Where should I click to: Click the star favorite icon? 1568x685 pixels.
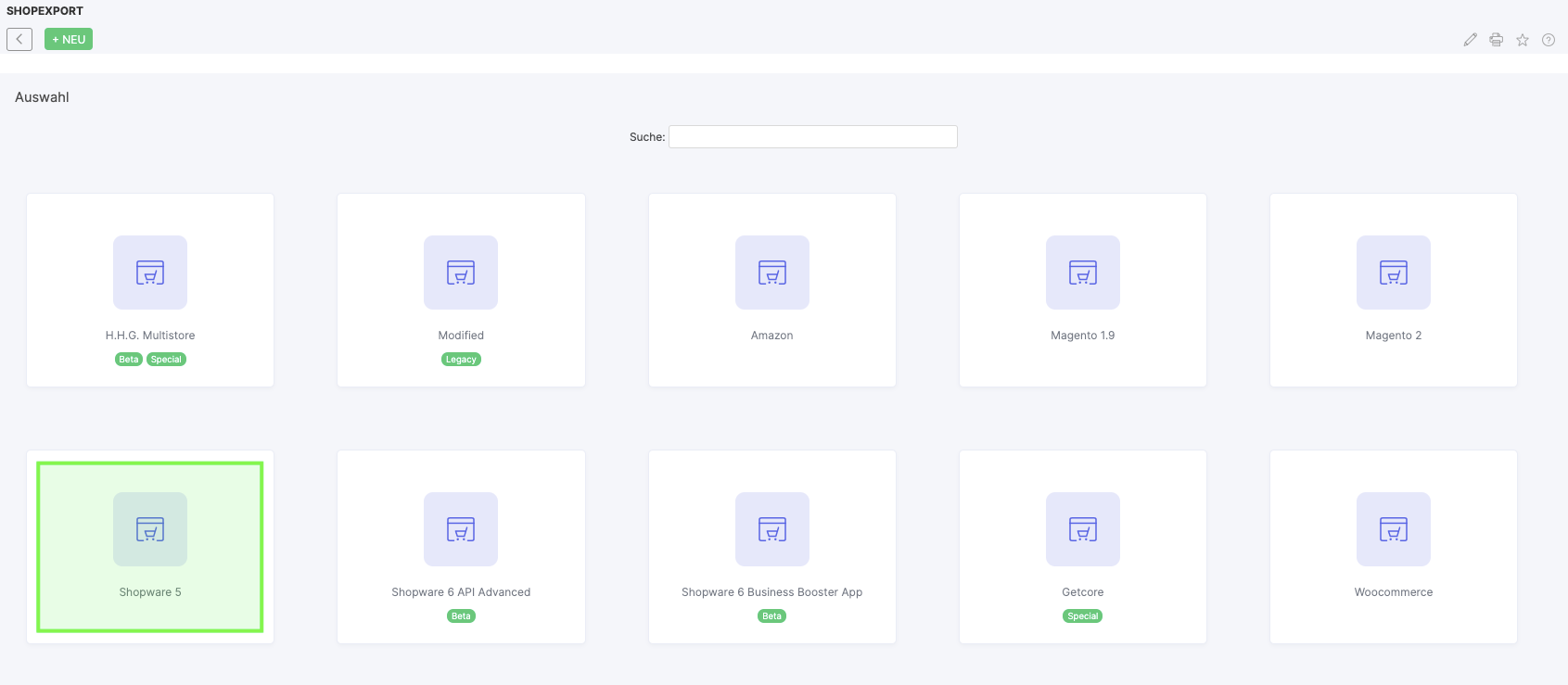1522,40
